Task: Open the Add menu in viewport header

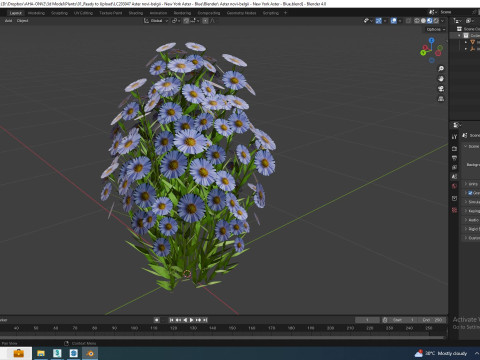Action: pos(8,21)
